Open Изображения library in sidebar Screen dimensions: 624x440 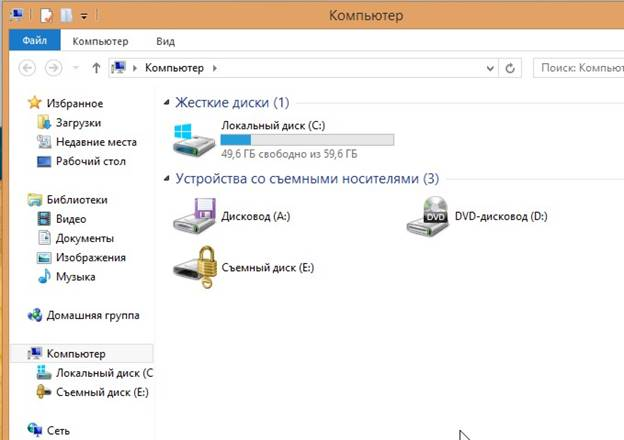(x=91, y=258)
